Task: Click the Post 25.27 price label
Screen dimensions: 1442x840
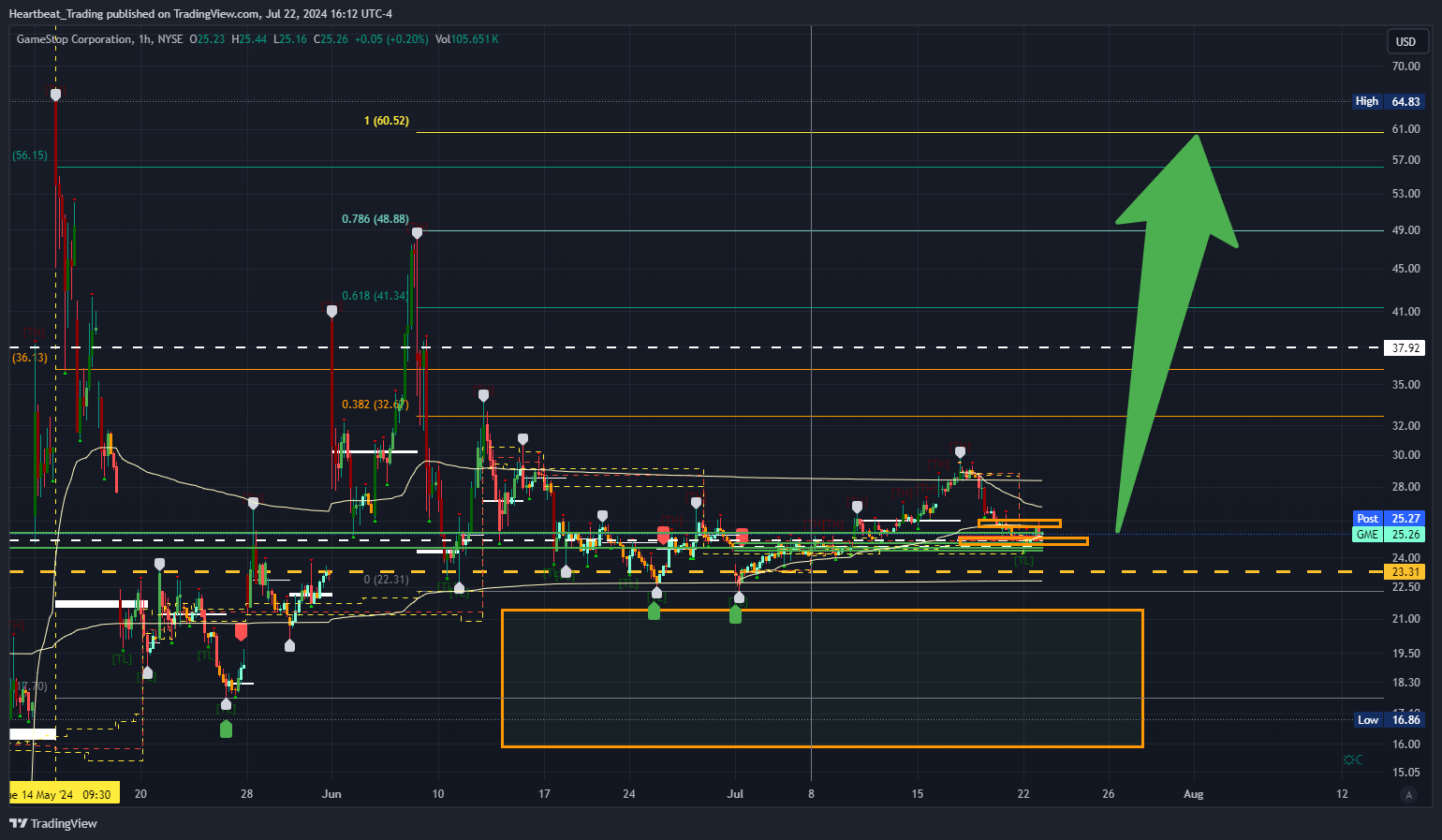Action: pyautogui.click(x=1389, y=518)
